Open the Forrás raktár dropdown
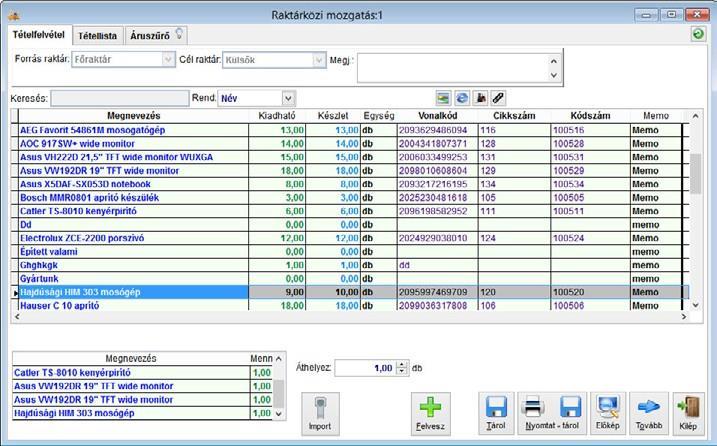The image size is (717, 446). pos(168,59)
